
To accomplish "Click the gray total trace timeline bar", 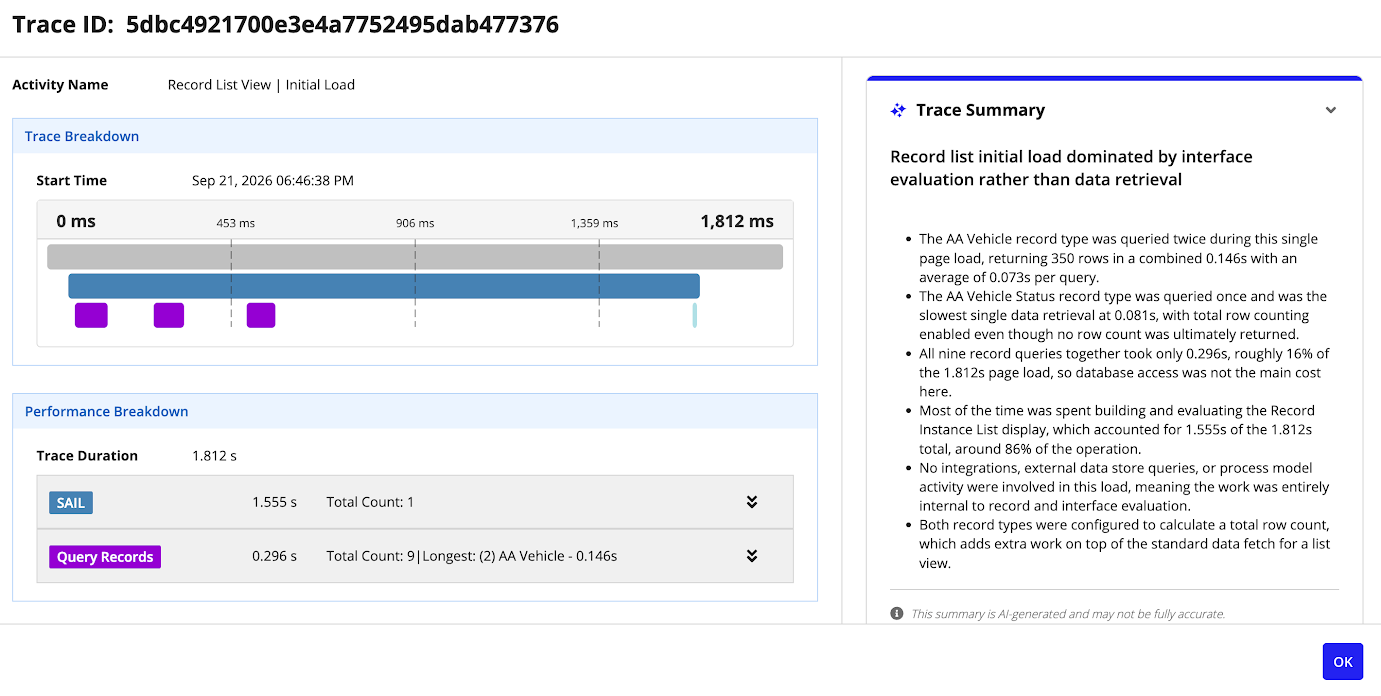I will (x=415, y=257).
